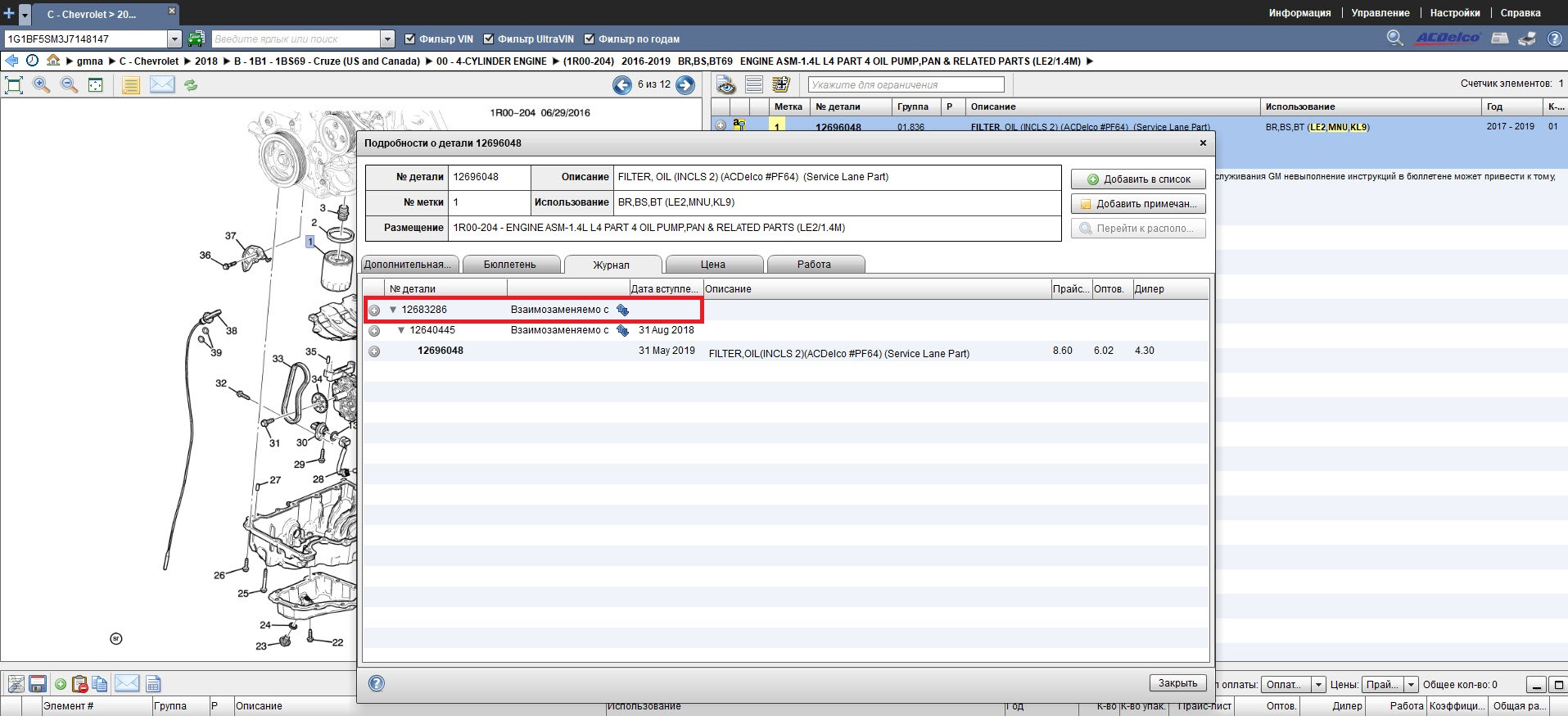
Task: Save the parts list with floppy icon
Action: 38,684
